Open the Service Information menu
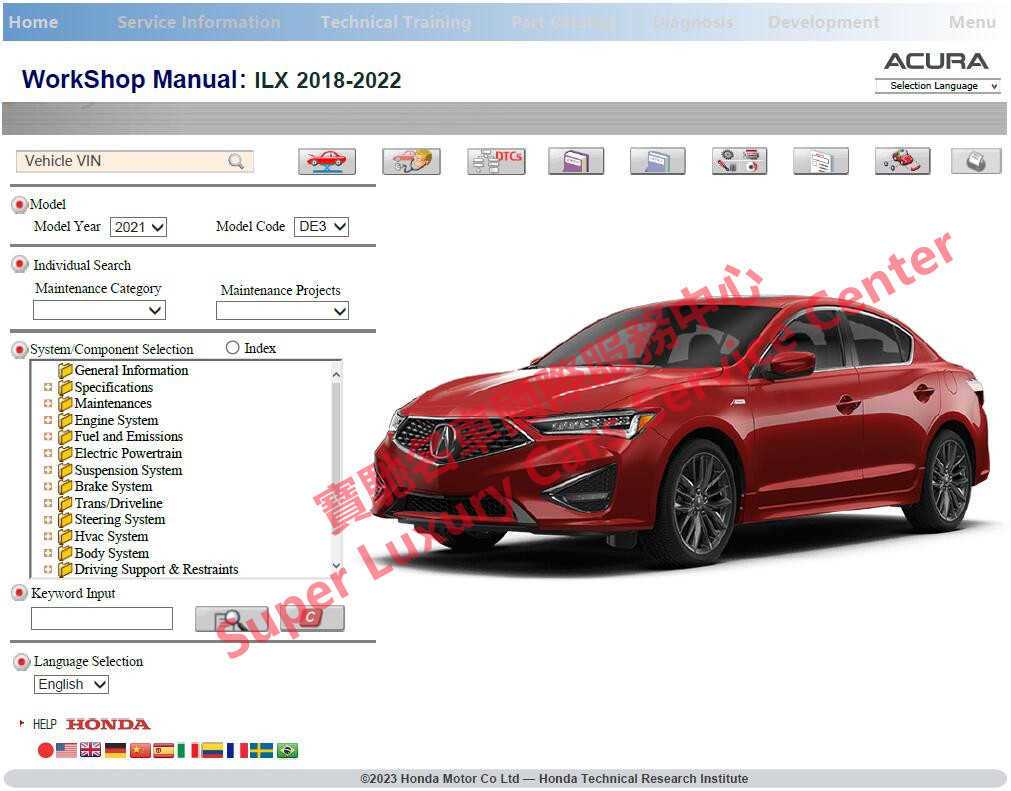 pos(199,22)
